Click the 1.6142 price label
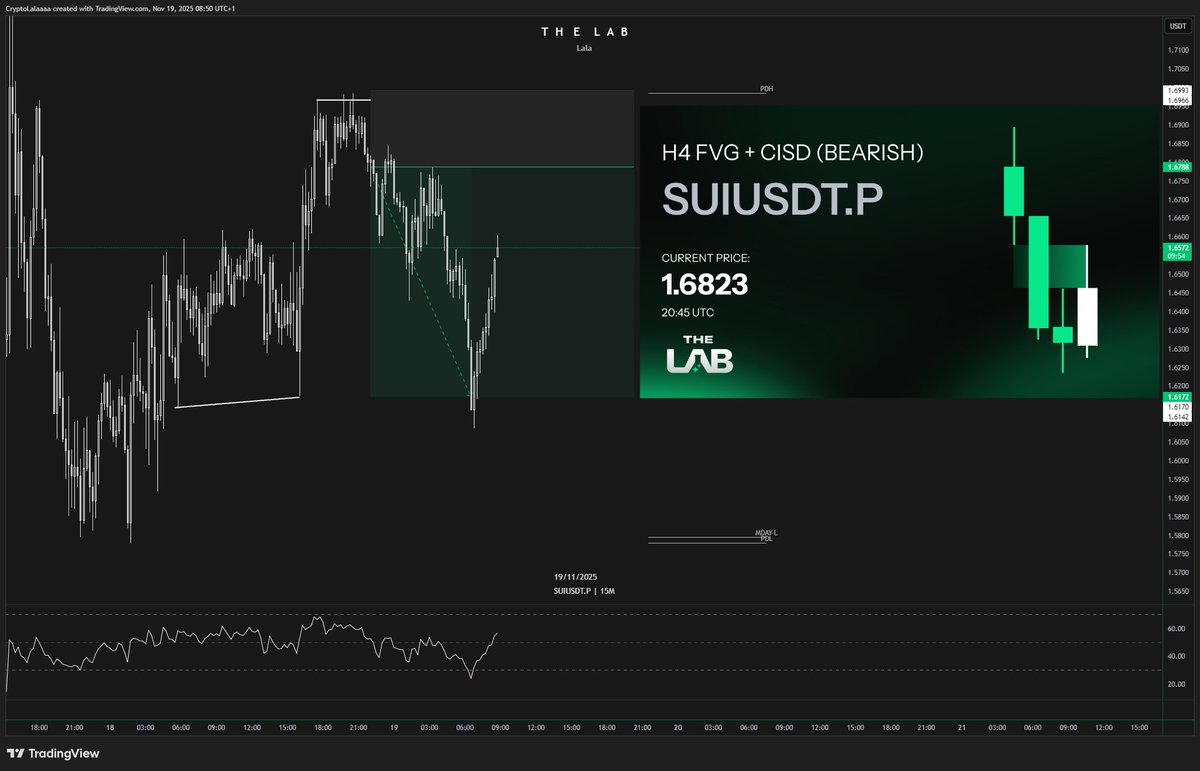The image size is (1200, 771). click(x=1177, y=417)
